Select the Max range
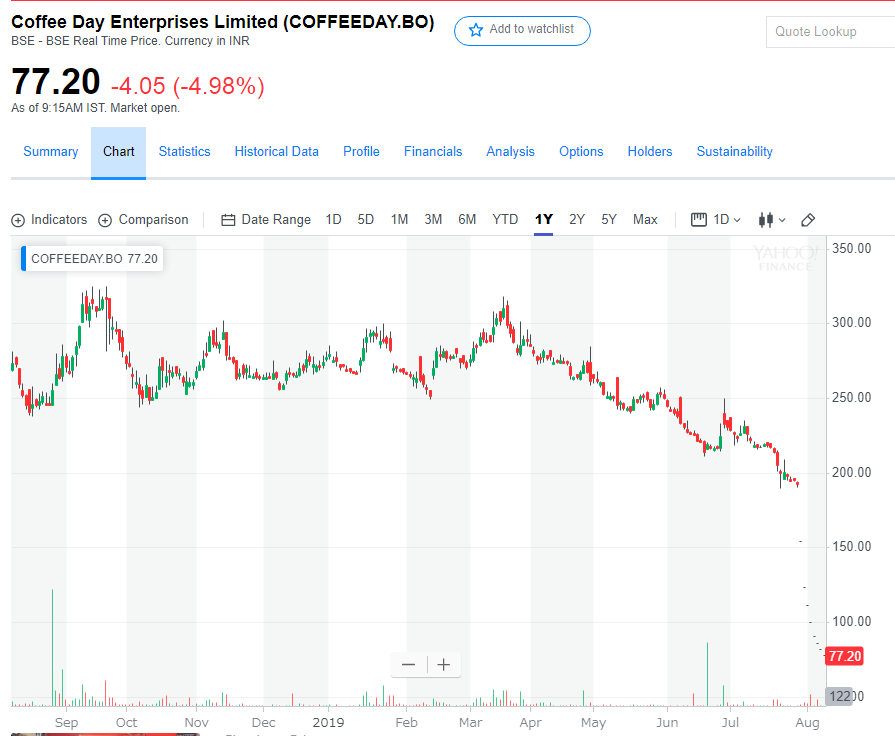Screen dimensions: 895x736 tap(645, 220)
